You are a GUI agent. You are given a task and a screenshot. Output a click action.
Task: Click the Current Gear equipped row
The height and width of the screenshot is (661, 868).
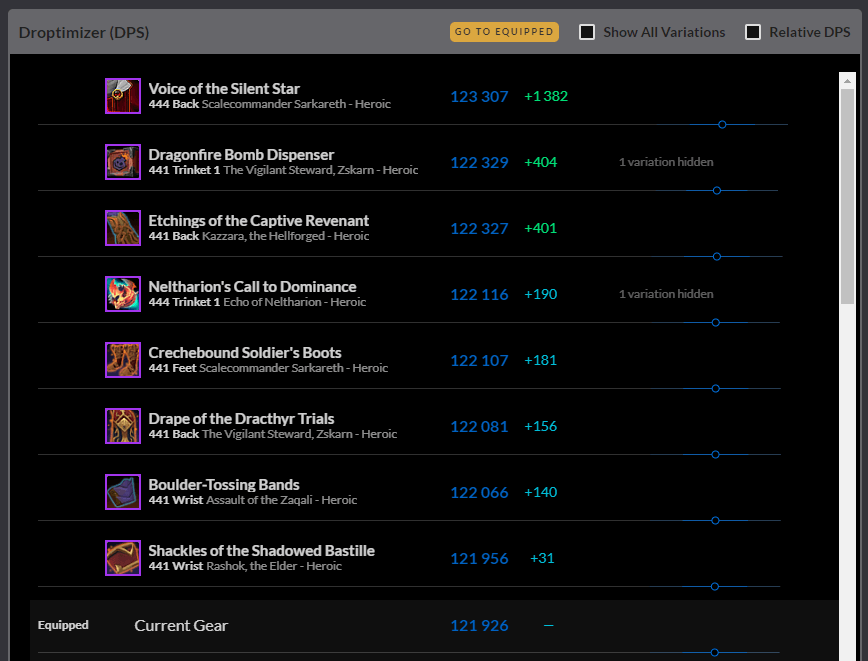point(181,626)
